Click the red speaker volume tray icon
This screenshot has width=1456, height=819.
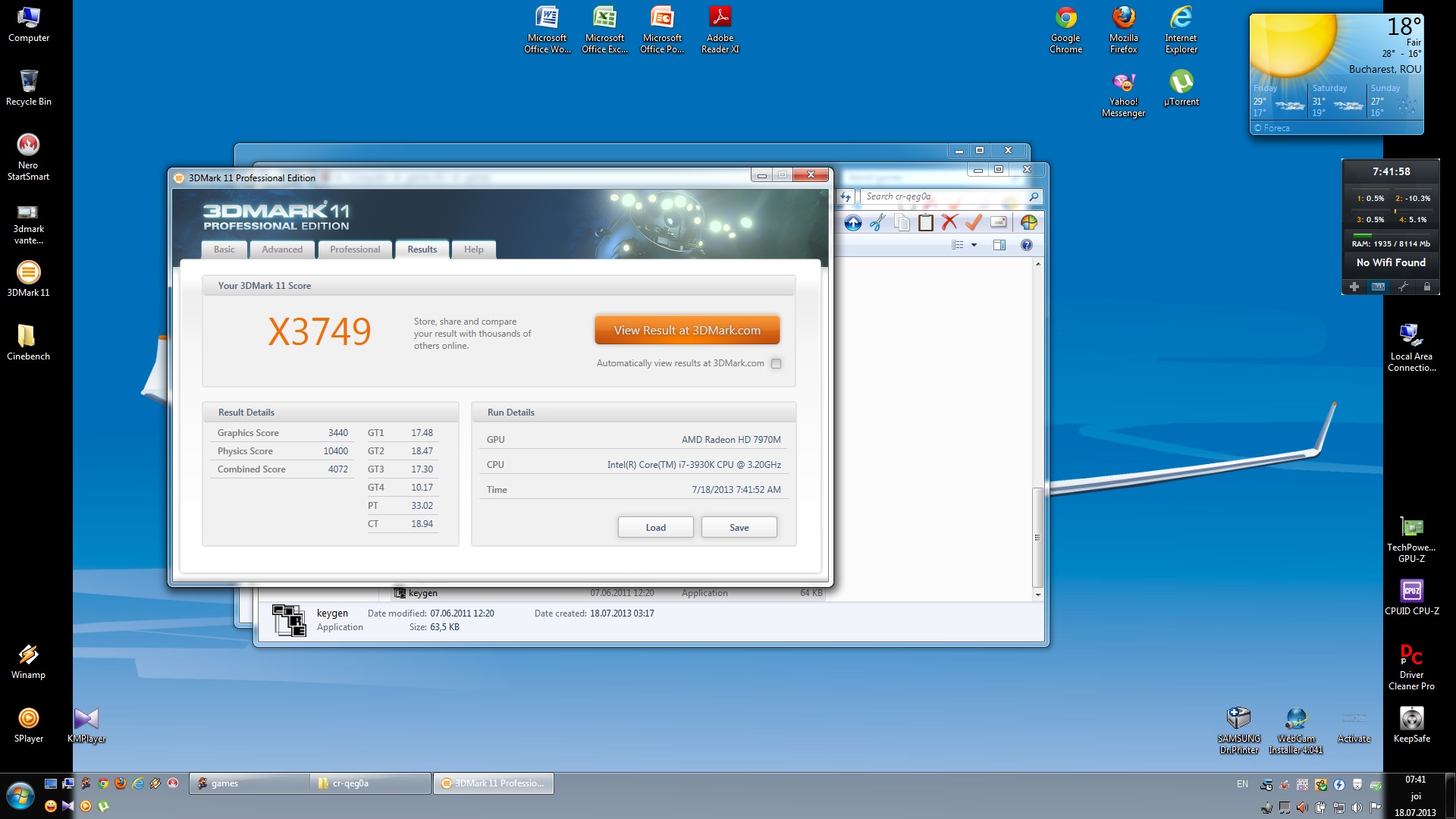pyautogui.click(x=1302, y=808)
